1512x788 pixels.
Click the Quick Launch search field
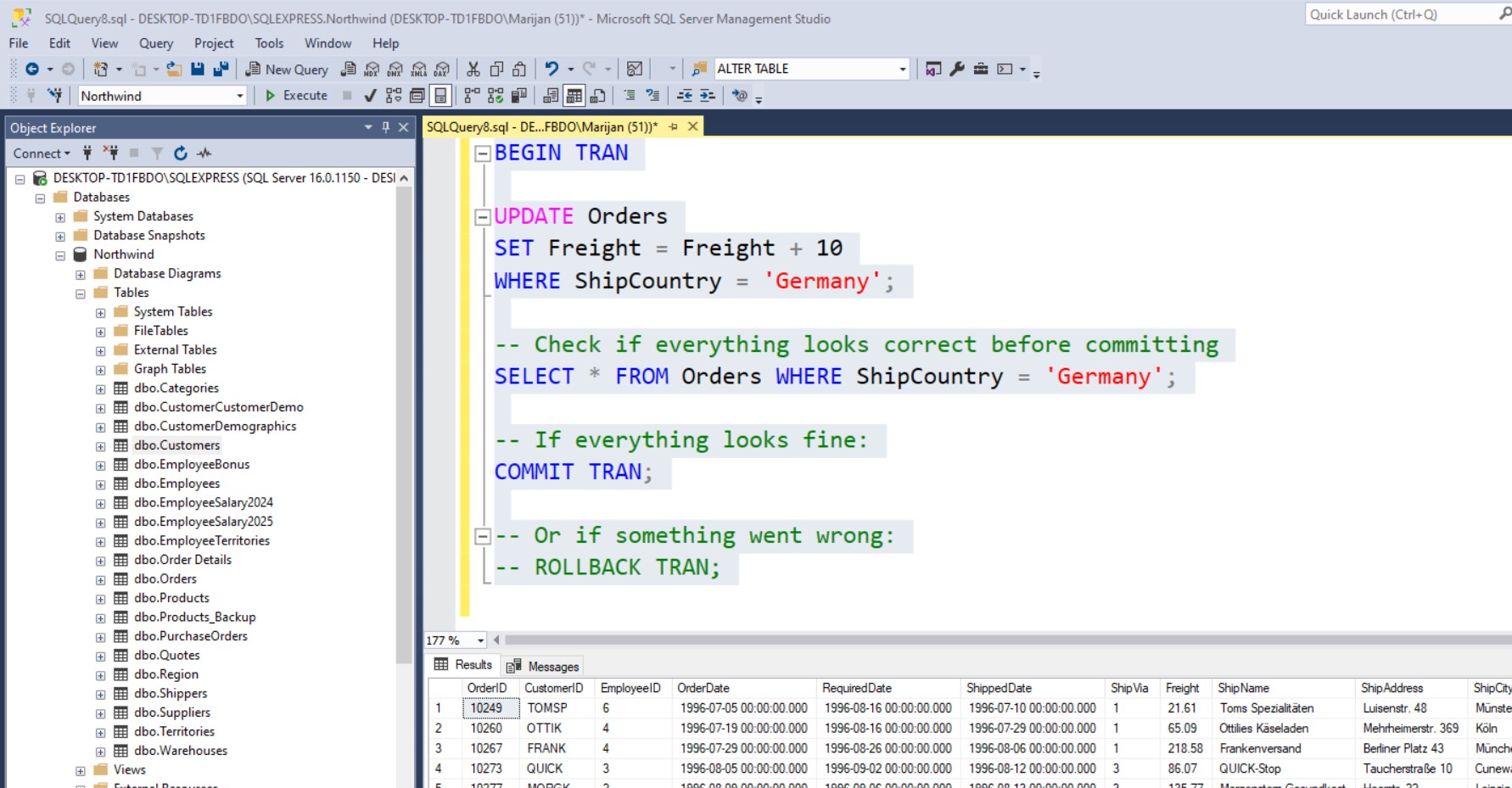(1400, 14)
